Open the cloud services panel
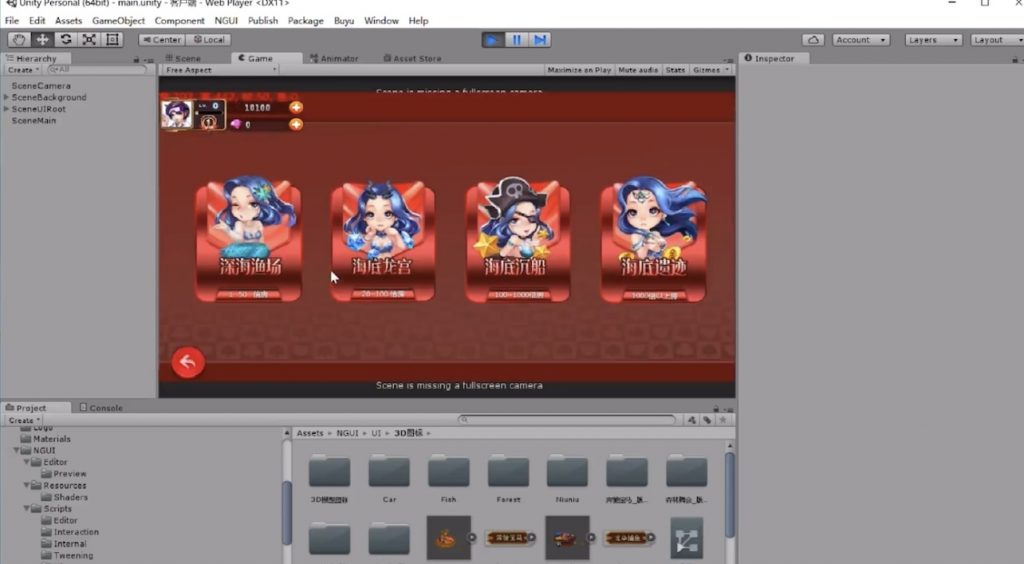Viewport: 1024px width, 564px height. click(813, 40)
